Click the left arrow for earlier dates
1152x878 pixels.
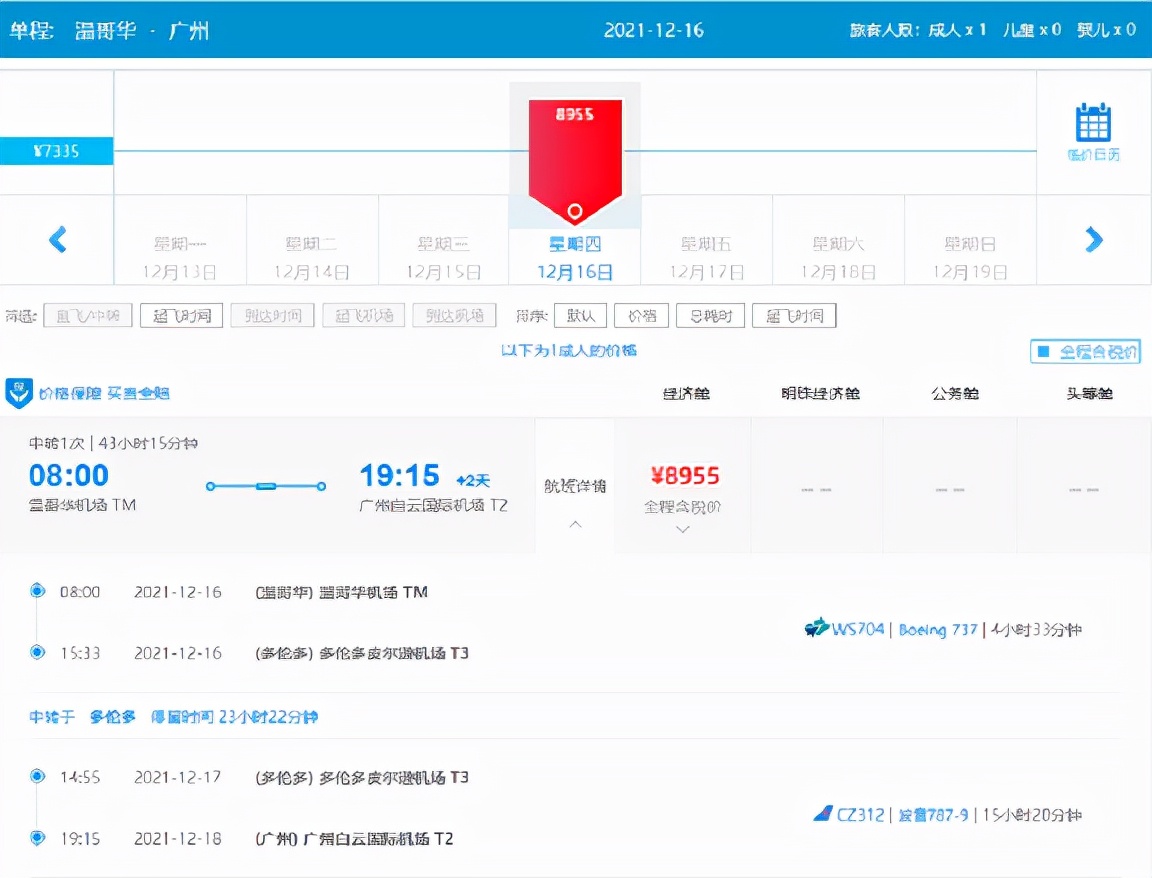(58, 240)
